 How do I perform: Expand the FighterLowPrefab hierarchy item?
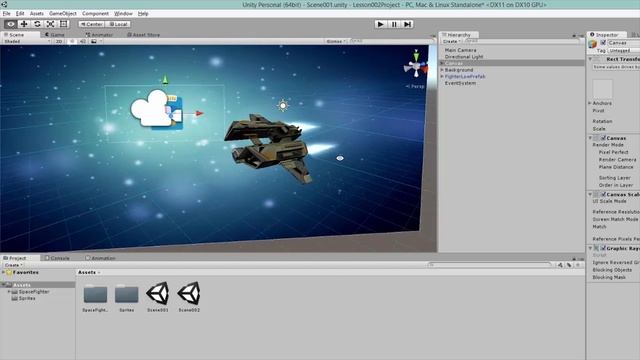pos(442,76)
